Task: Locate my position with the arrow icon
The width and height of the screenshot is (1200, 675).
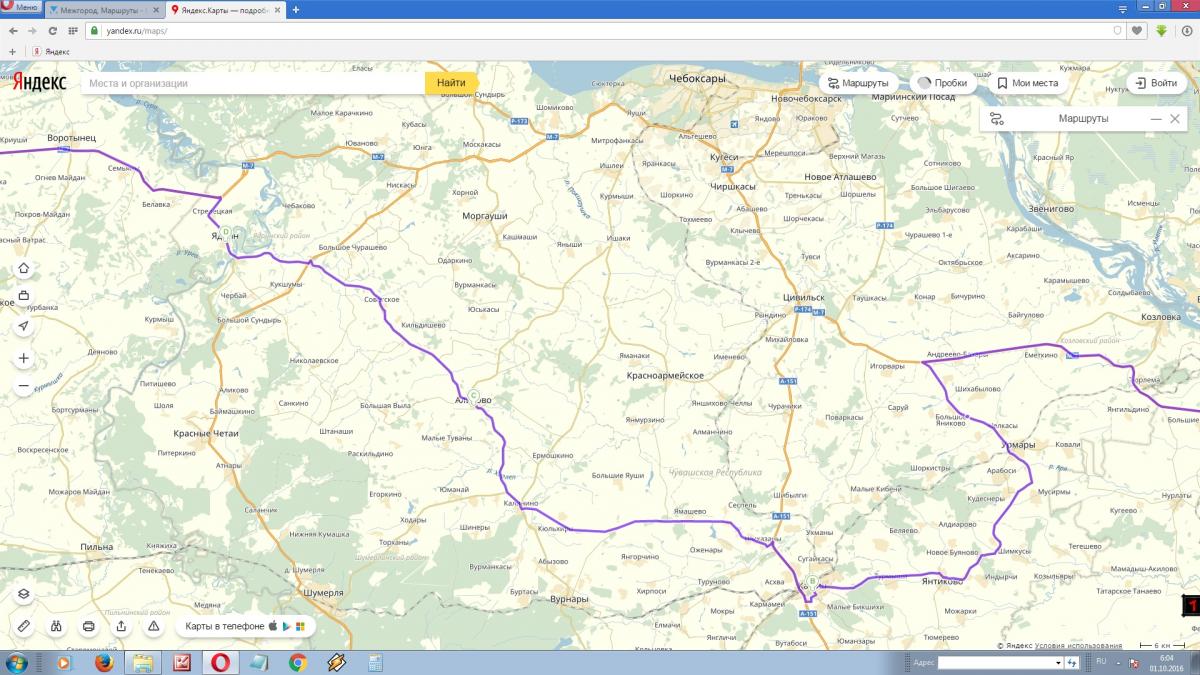Action: point(24,326)
